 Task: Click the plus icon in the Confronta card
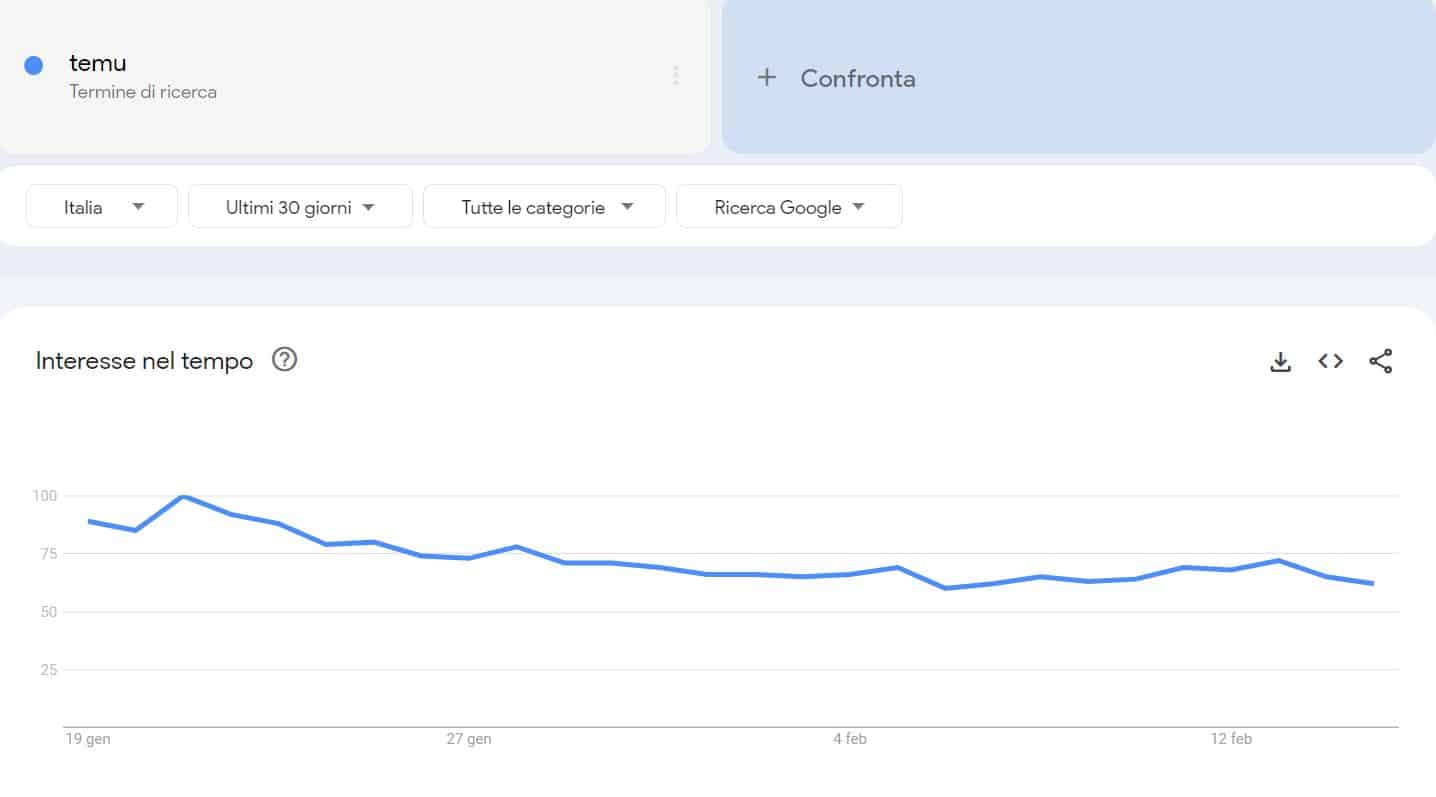[767, 78]
